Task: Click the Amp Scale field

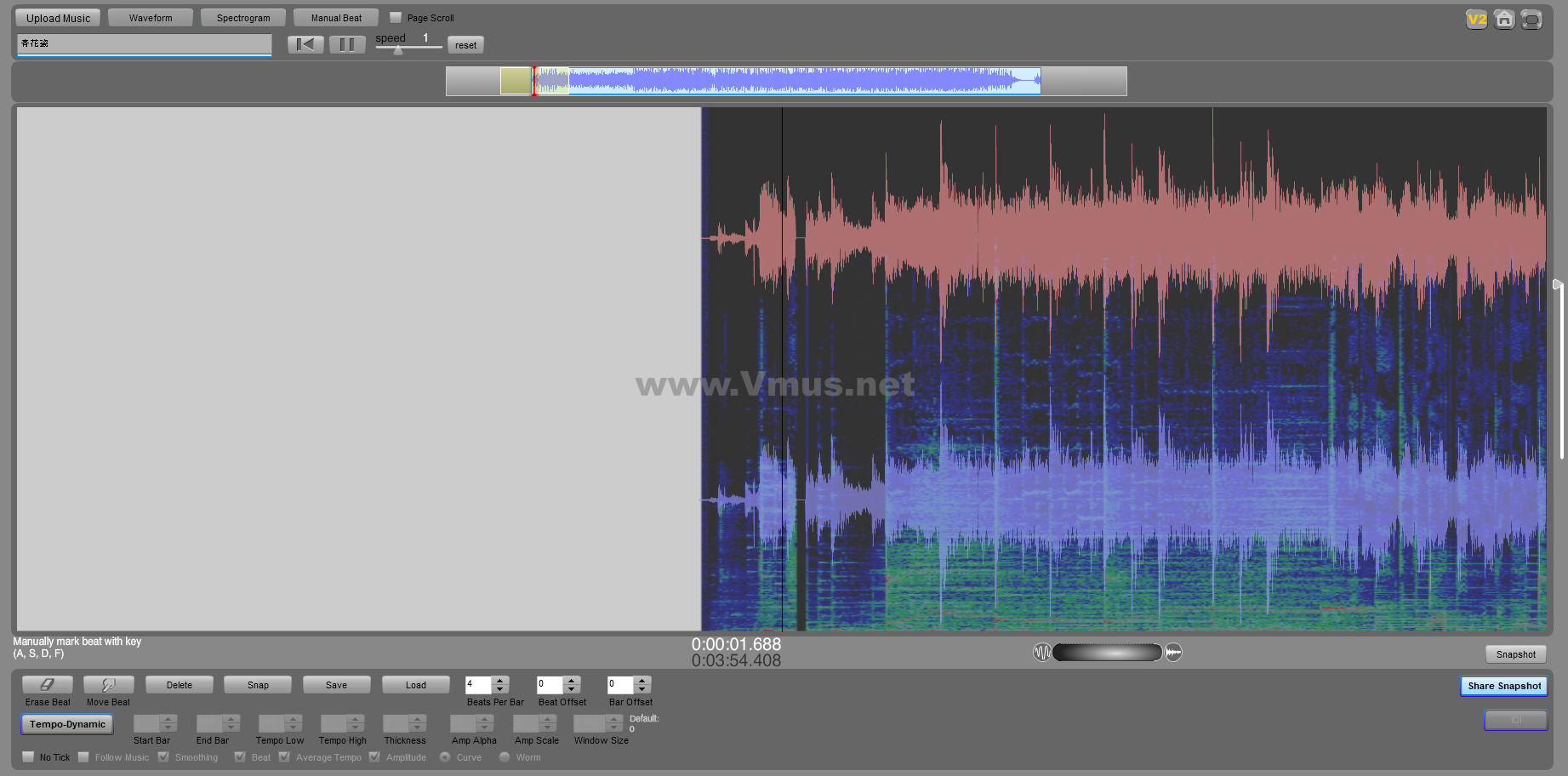Action: (x=527, y=723)
